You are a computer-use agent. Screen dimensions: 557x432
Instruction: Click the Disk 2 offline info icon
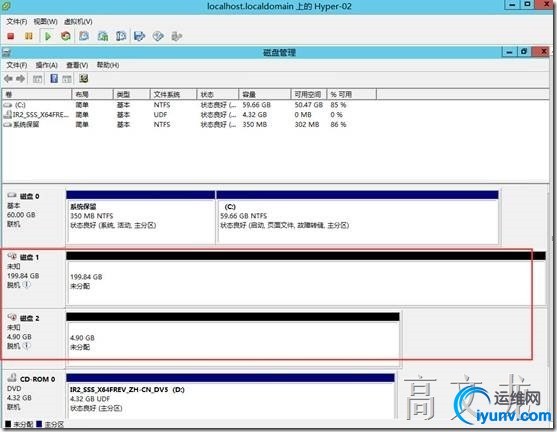point(27,346)
